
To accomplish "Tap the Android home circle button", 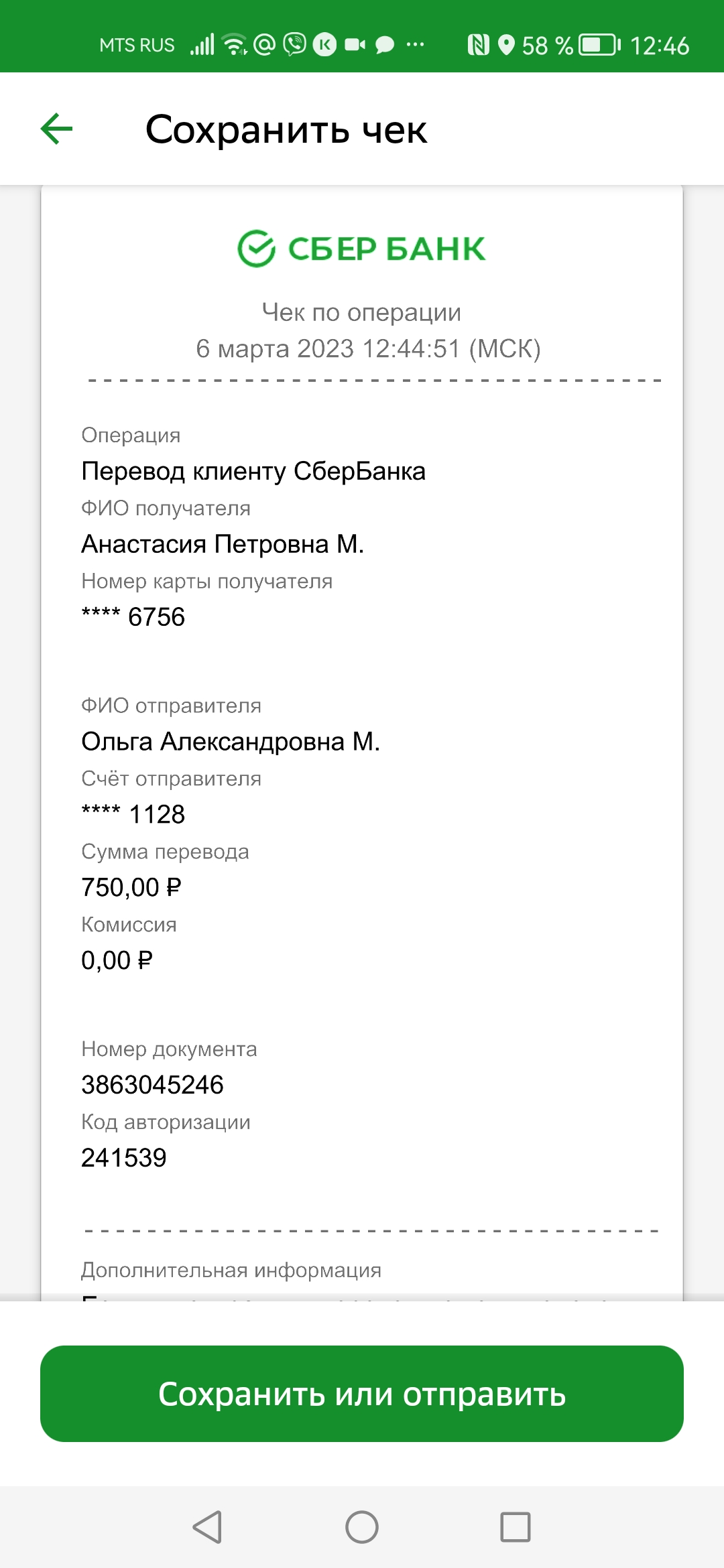I will (362, 1527).
